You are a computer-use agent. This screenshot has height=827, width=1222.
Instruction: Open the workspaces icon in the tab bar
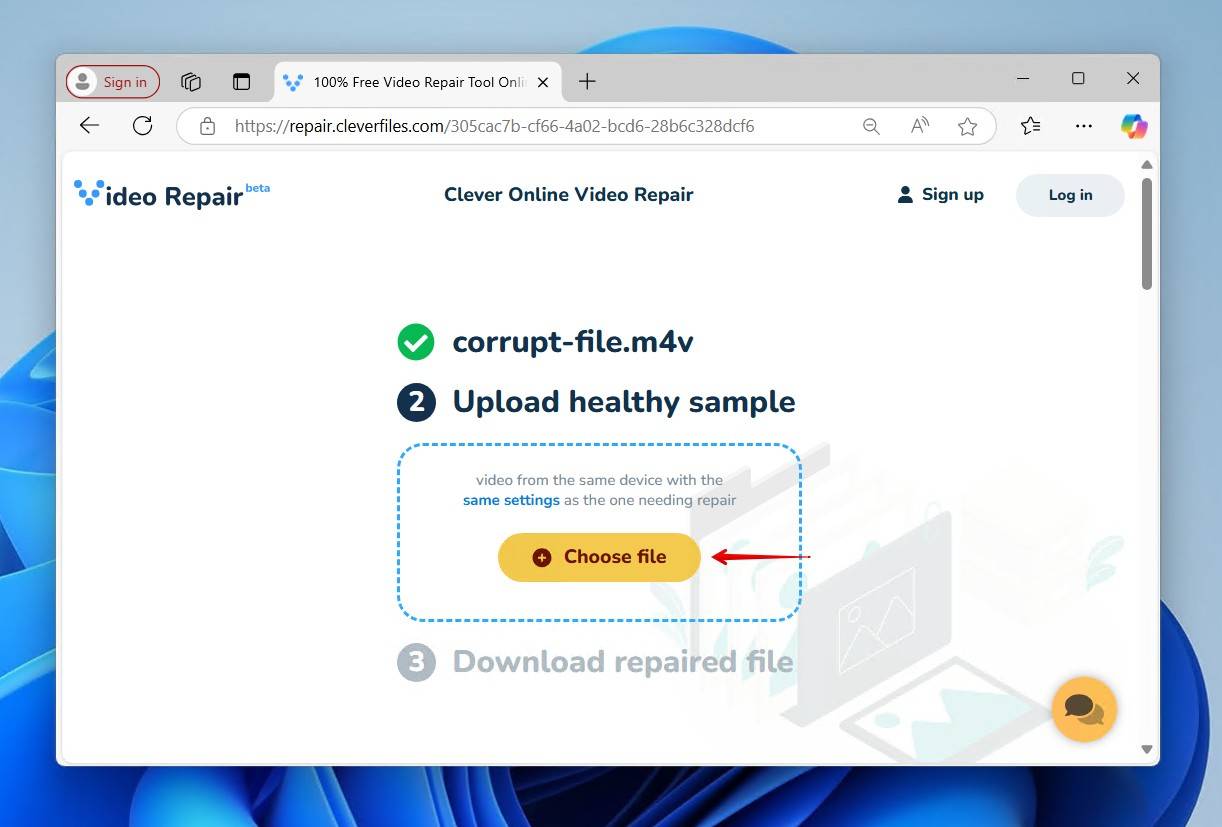click(191, 82)
